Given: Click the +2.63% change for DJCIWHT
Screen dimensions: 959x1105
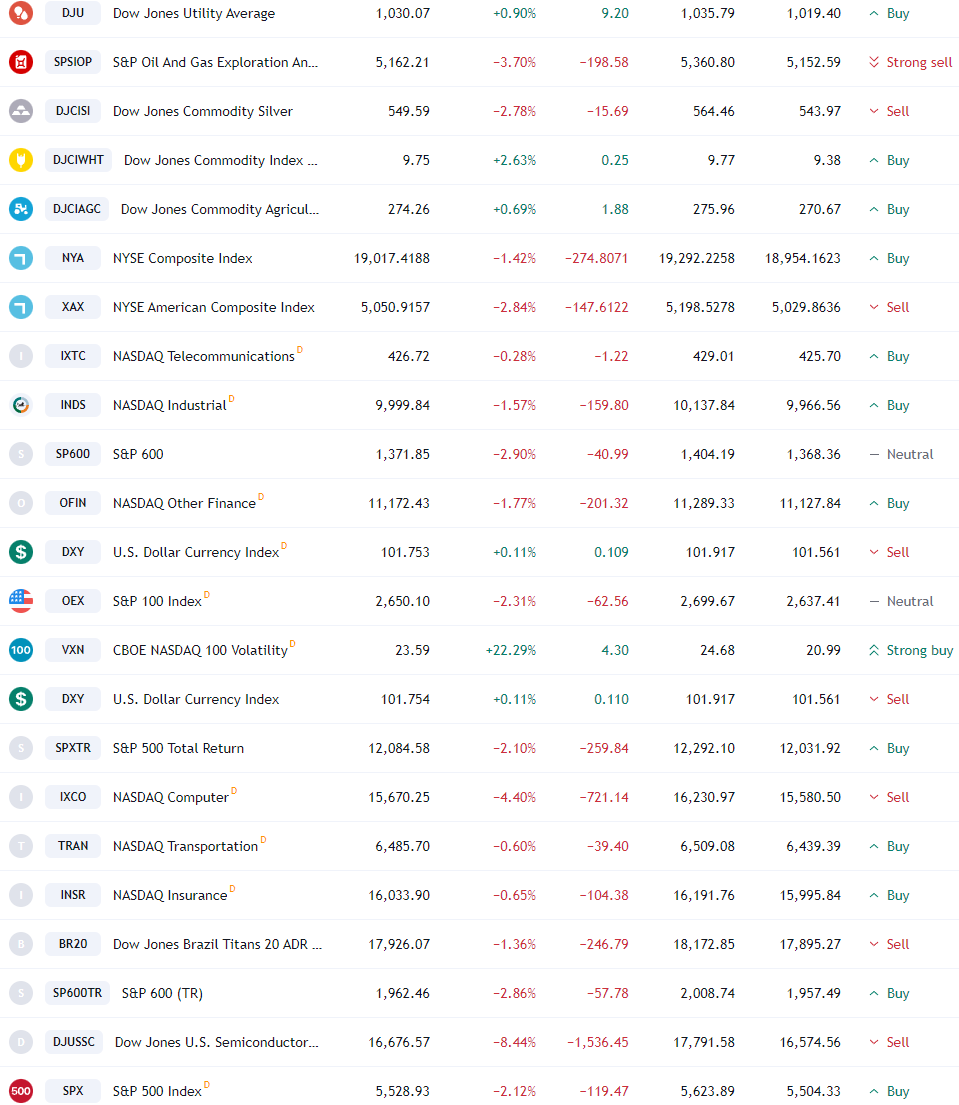Looking at the screenshot, I should [514, 160].
